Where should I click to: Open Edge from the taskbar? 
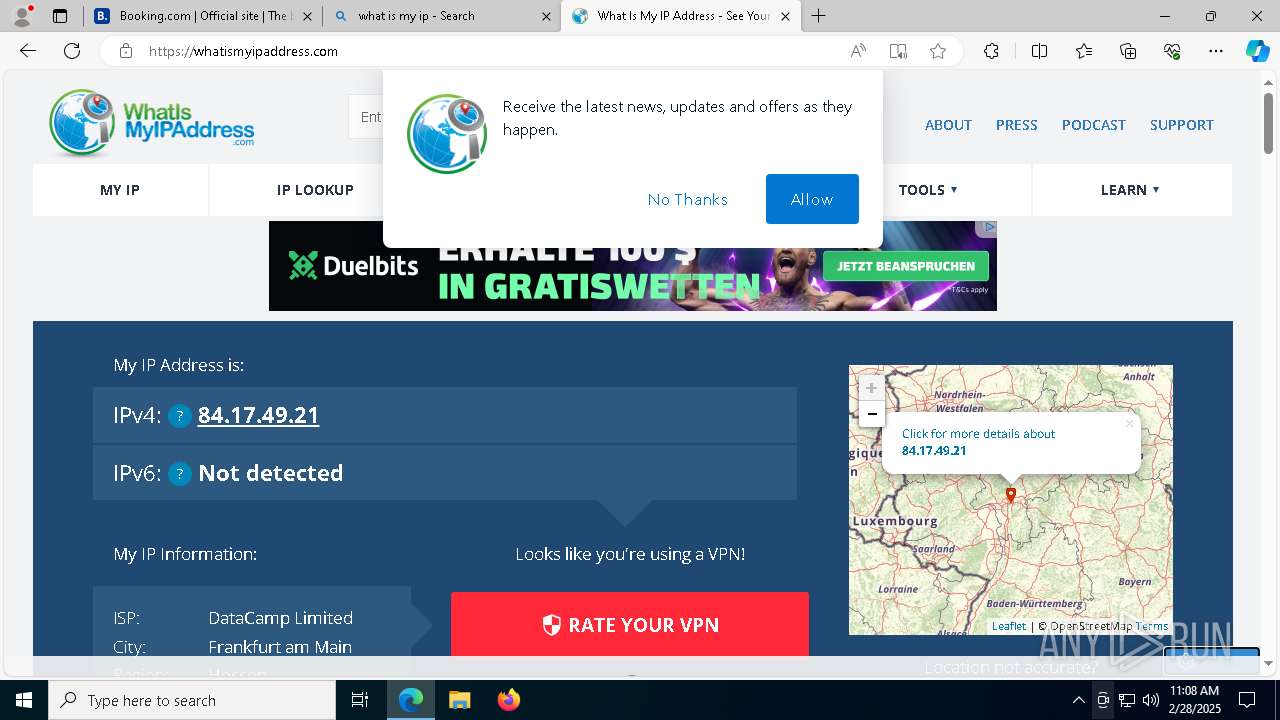point(411,700)
